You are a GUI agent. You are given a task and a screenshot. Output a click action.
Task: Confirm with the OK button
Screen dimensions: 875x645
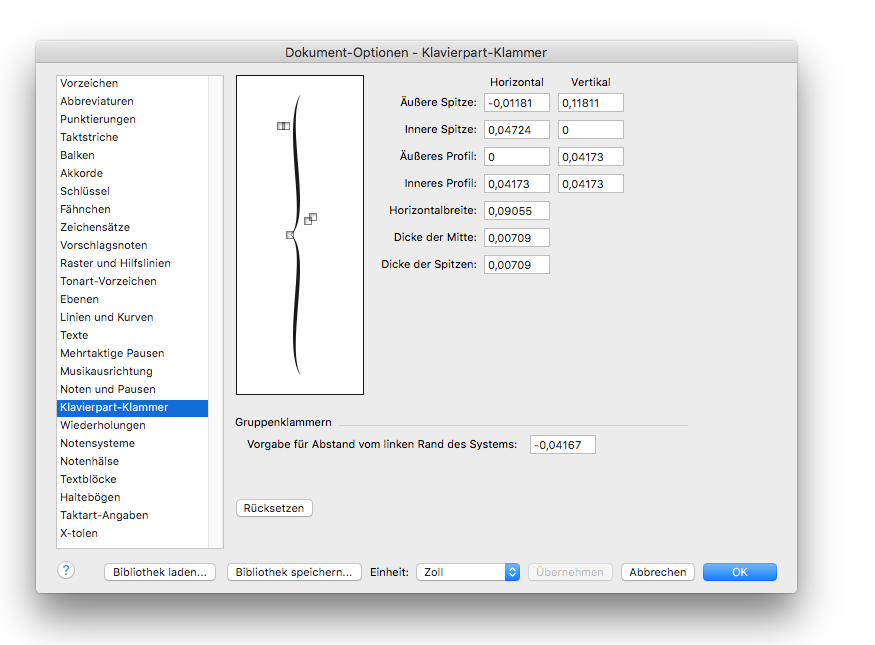(x=740, y=572)
